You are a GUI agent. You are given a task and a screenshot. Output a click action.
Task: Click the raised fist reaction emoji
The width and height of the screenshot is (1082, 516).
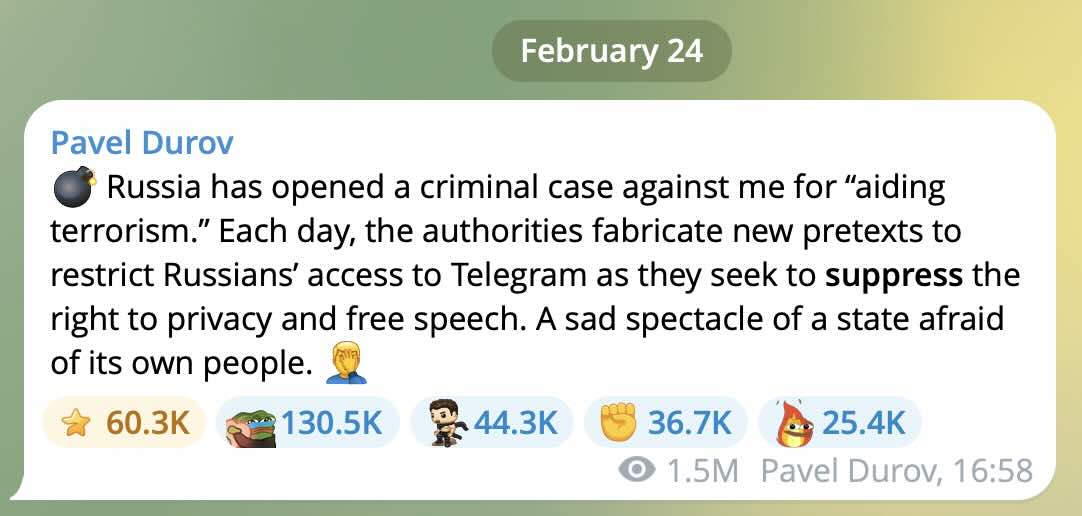point(619,423)
